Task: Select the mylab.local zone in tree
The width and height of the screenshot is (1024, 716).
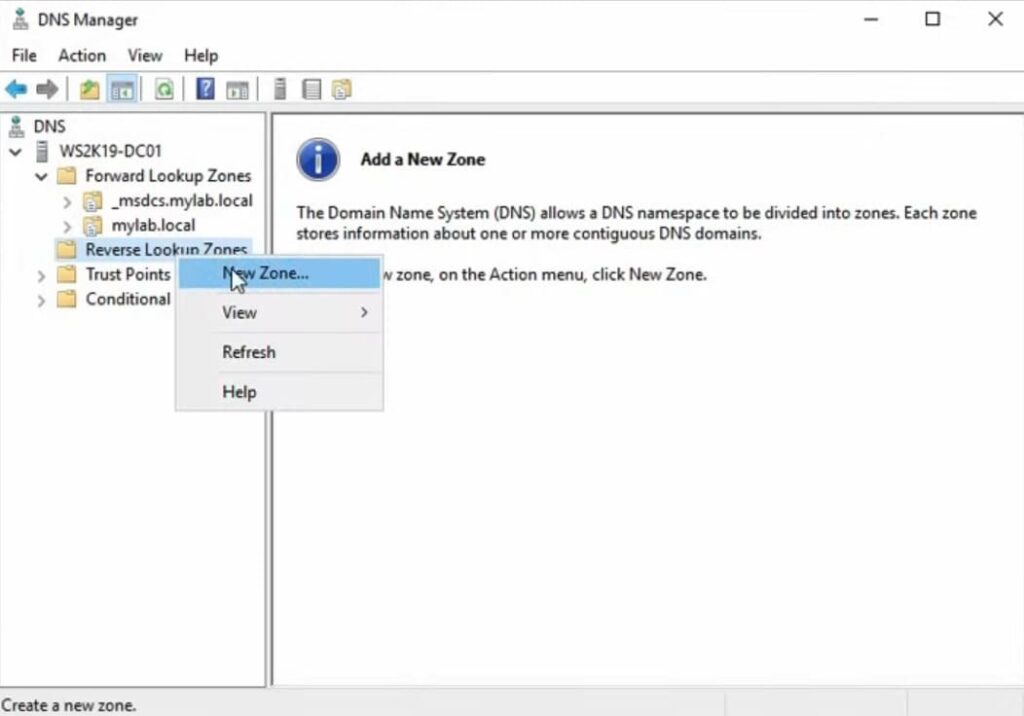Action: point(153,225)
